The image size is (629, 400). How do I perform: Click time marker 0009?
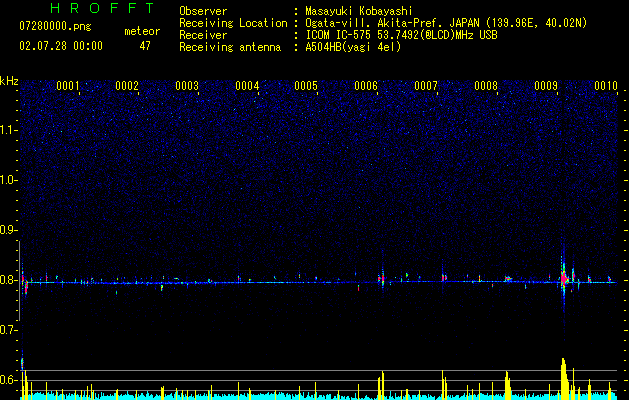click(546, 86)
